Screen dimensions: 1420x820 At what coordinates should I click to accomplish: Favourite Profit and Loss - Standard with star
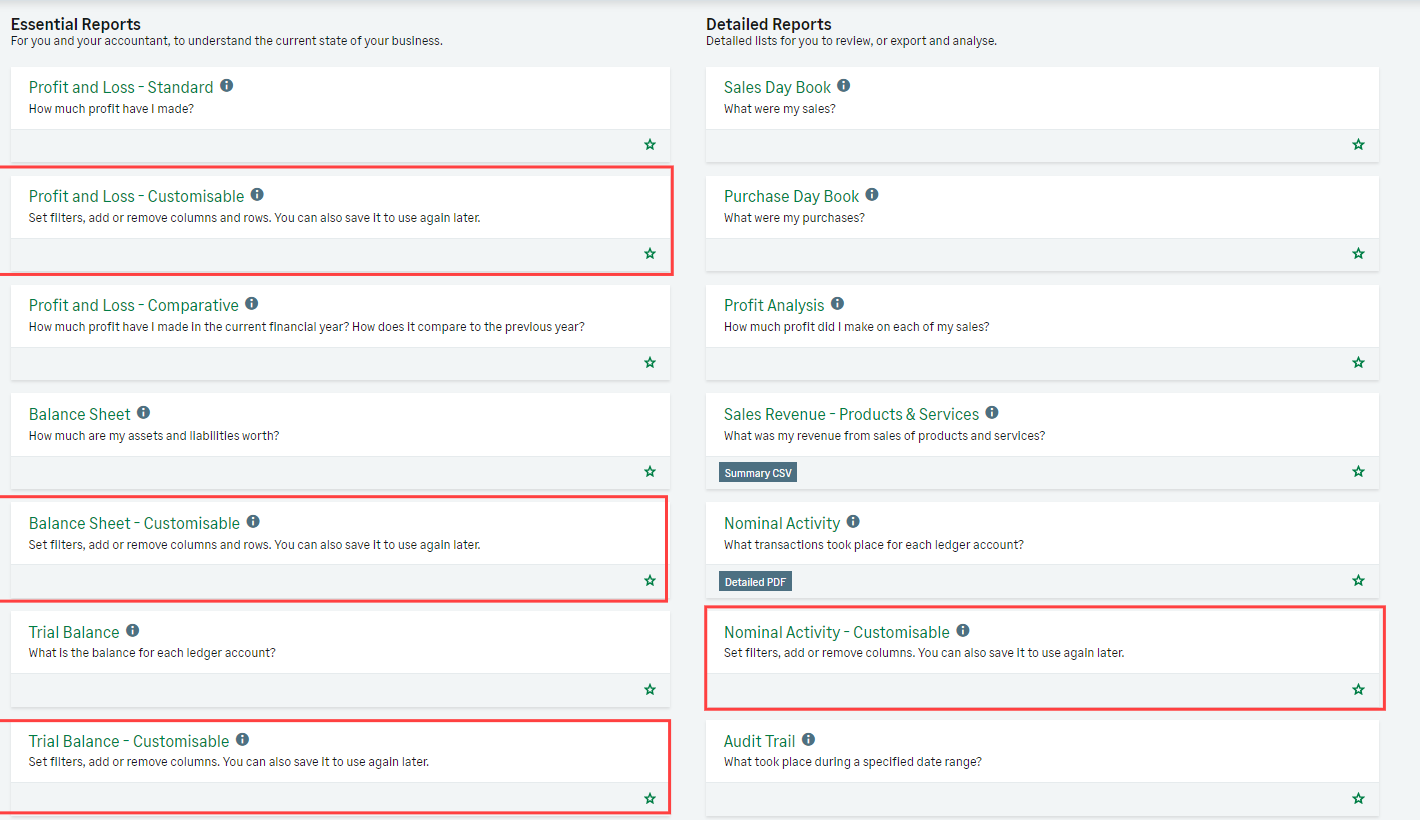650,145
